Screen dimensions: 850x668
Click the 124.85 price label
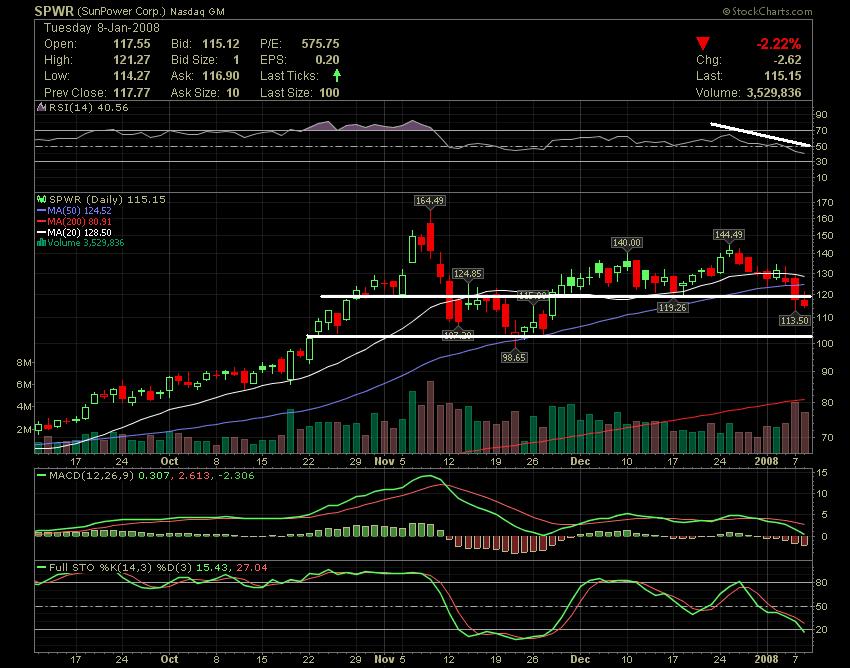tap(467, 274)
